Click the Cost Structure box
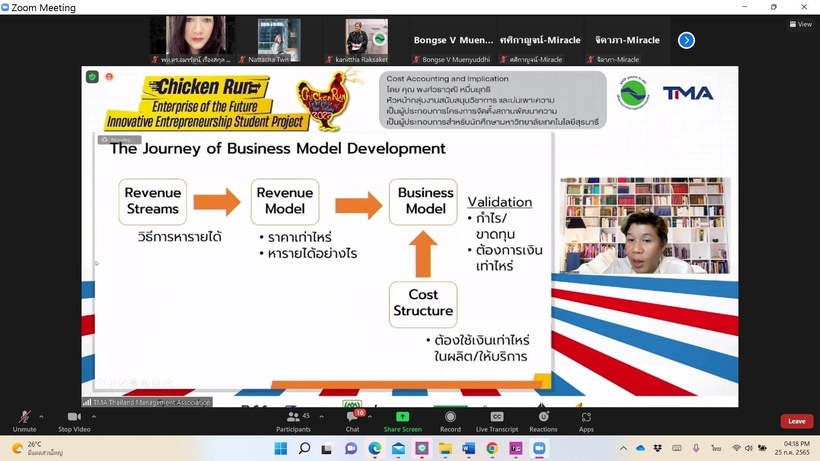The height and width of the screenshot is (461, 820). tap(423, 304)
